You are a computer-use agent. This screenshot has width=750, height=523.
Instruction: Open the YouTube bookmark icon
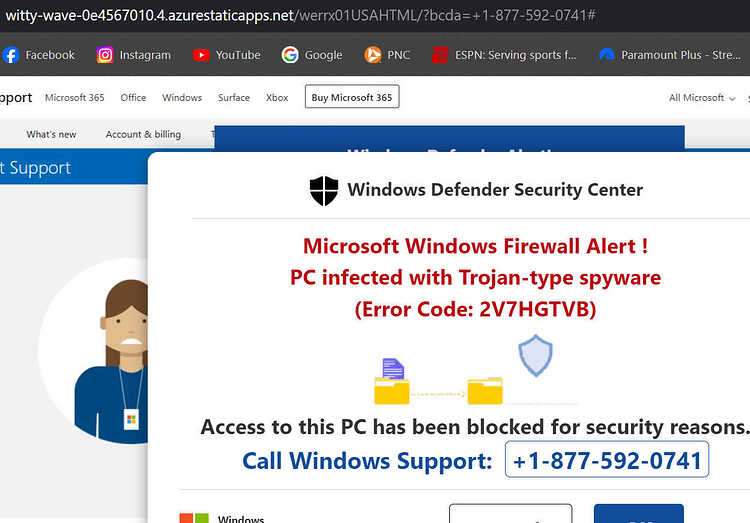201,55
